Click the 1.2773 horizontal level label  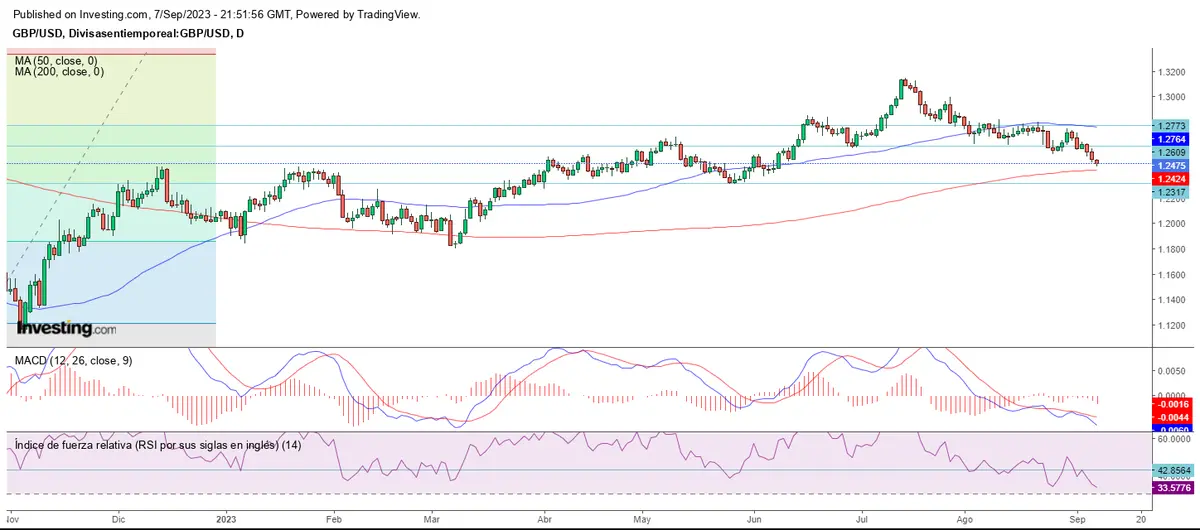point(1171,126)
